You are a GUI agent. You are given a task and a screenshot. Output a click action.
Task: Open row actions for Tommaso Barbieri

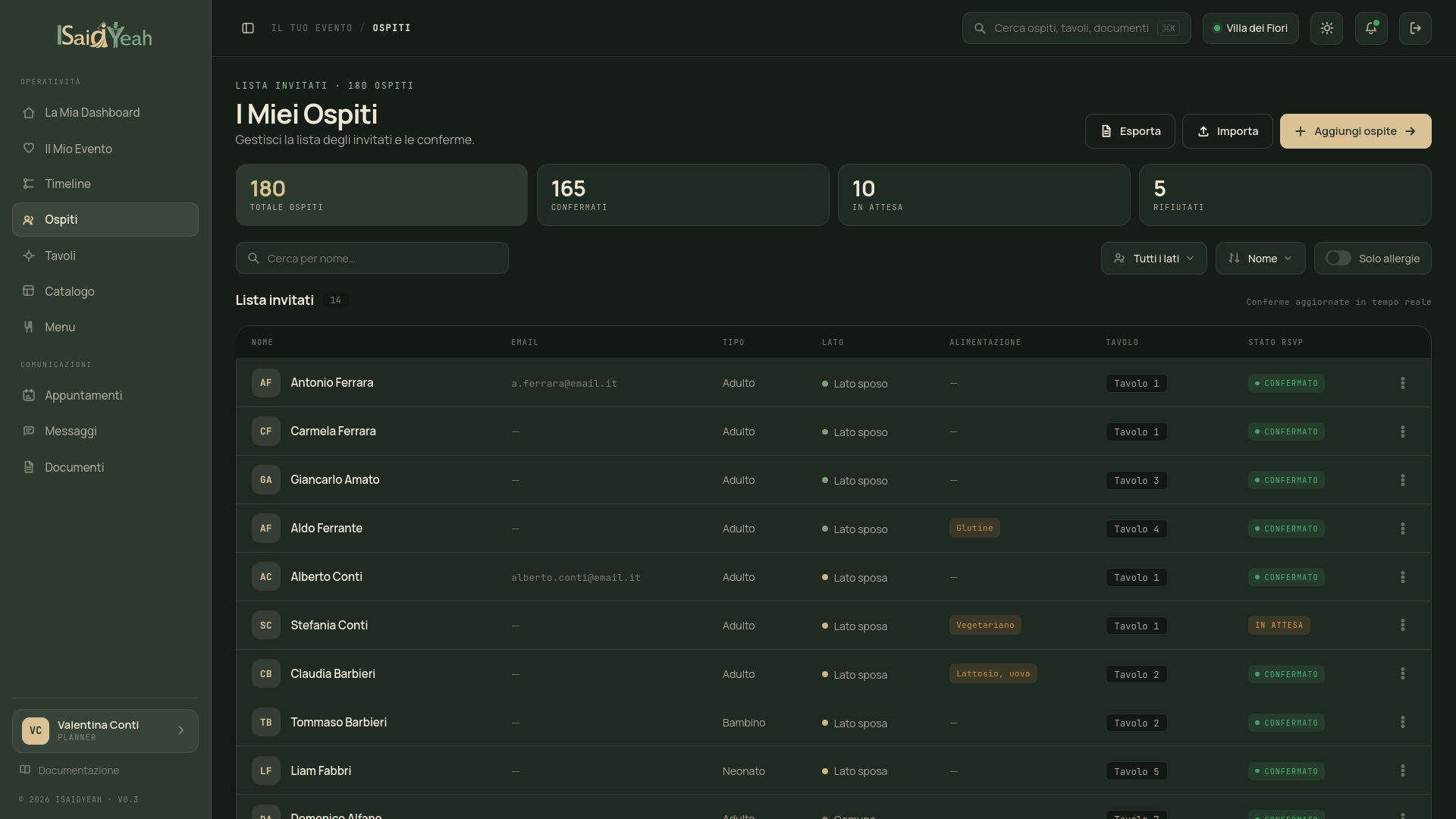point(1403,723)
